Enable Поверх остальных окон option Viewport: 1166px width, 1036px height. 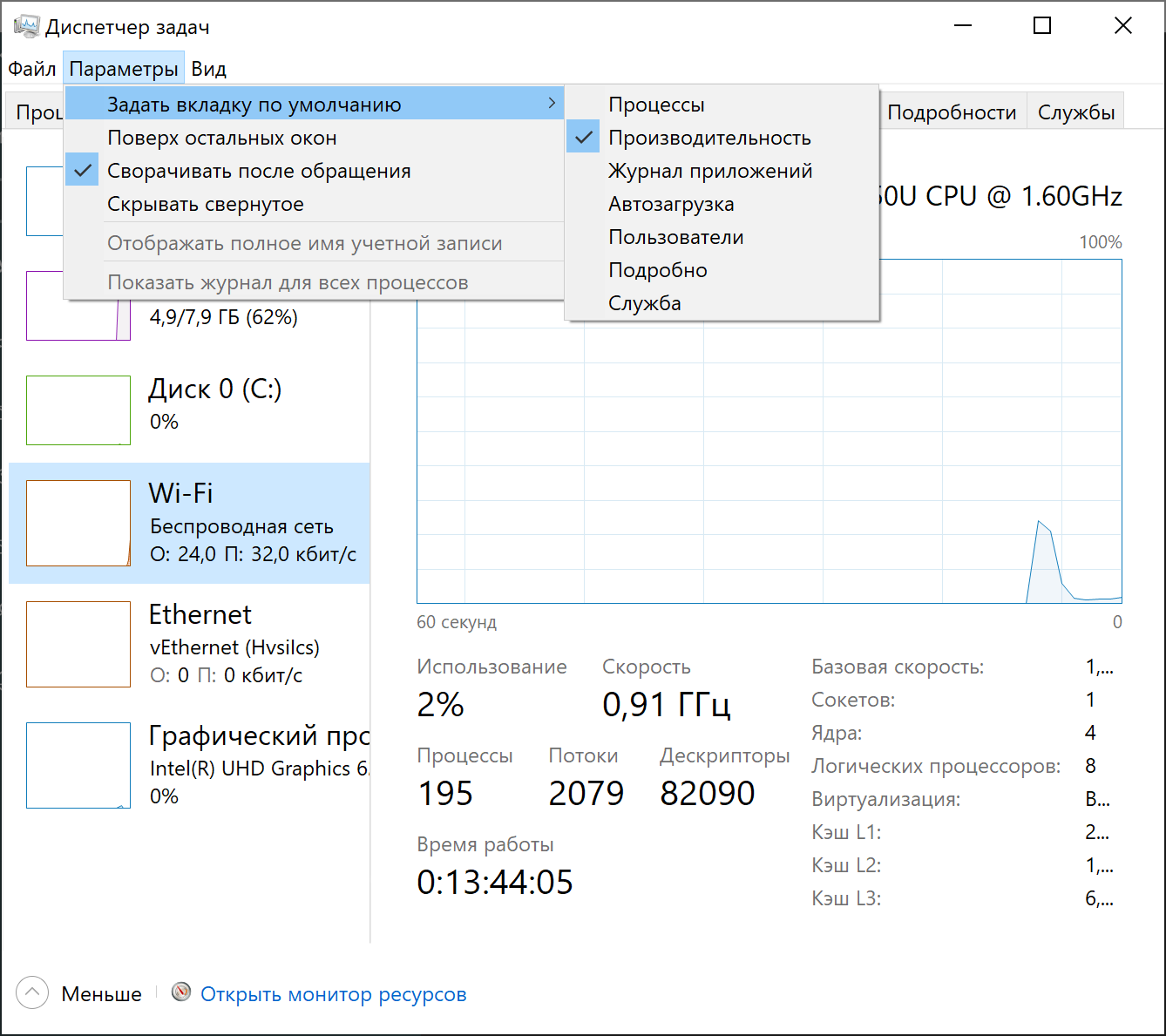click(x=222, y=138)
